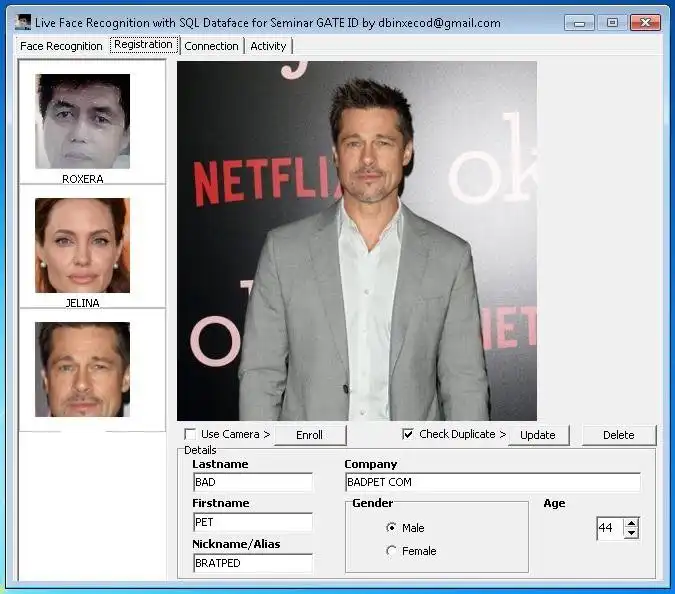675x594 pixels.
Task: Uncheck the Check Duplicate checkbox
Action: coord(408,434)
